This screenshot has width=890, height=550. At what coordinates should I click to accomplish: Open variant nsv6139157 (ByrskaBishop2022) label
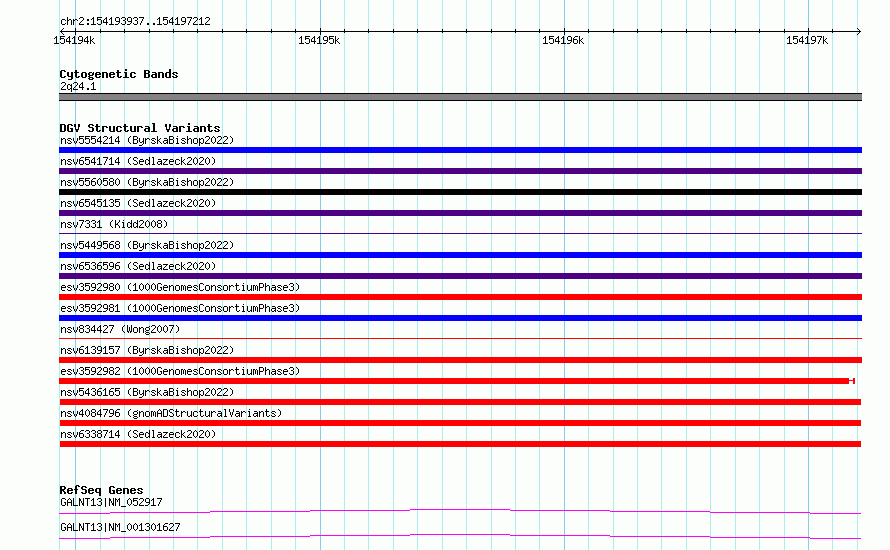[147, 350]
